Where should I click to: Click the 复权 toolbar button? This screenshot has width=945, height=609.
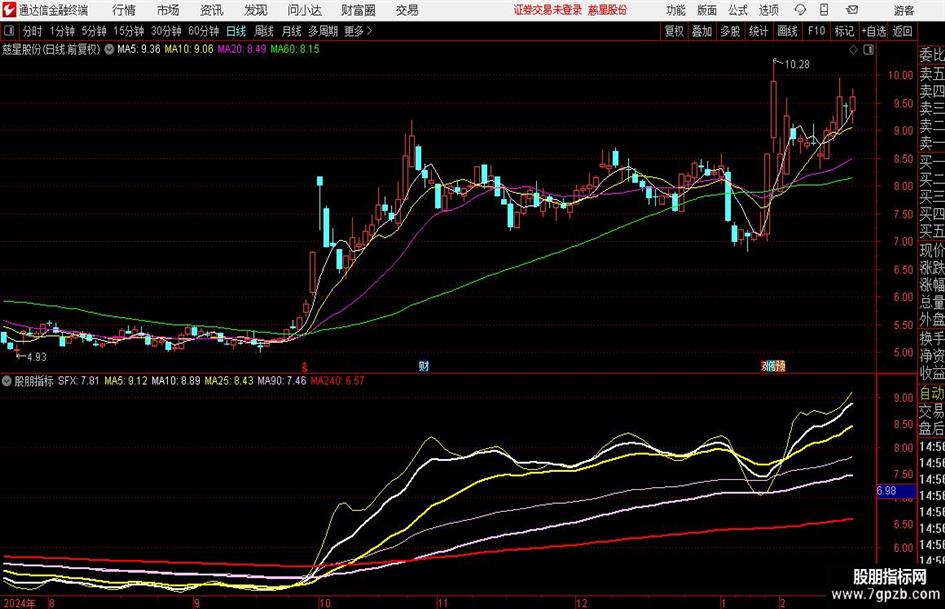pyautogui.click(x=674, y=31)
